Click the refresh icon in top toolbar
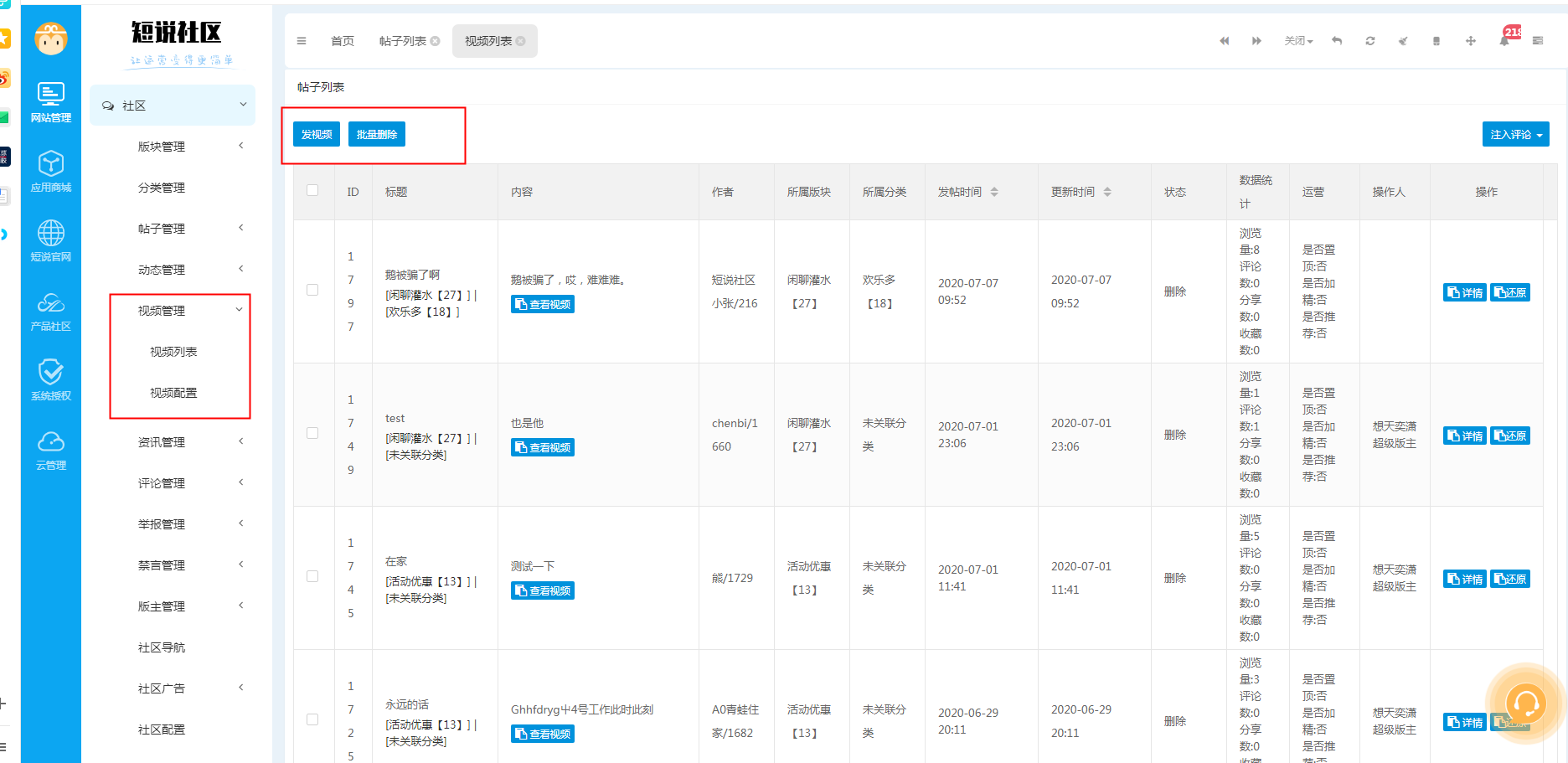1568x763 pixels. pyautogui.click(x=1369, y=41)
